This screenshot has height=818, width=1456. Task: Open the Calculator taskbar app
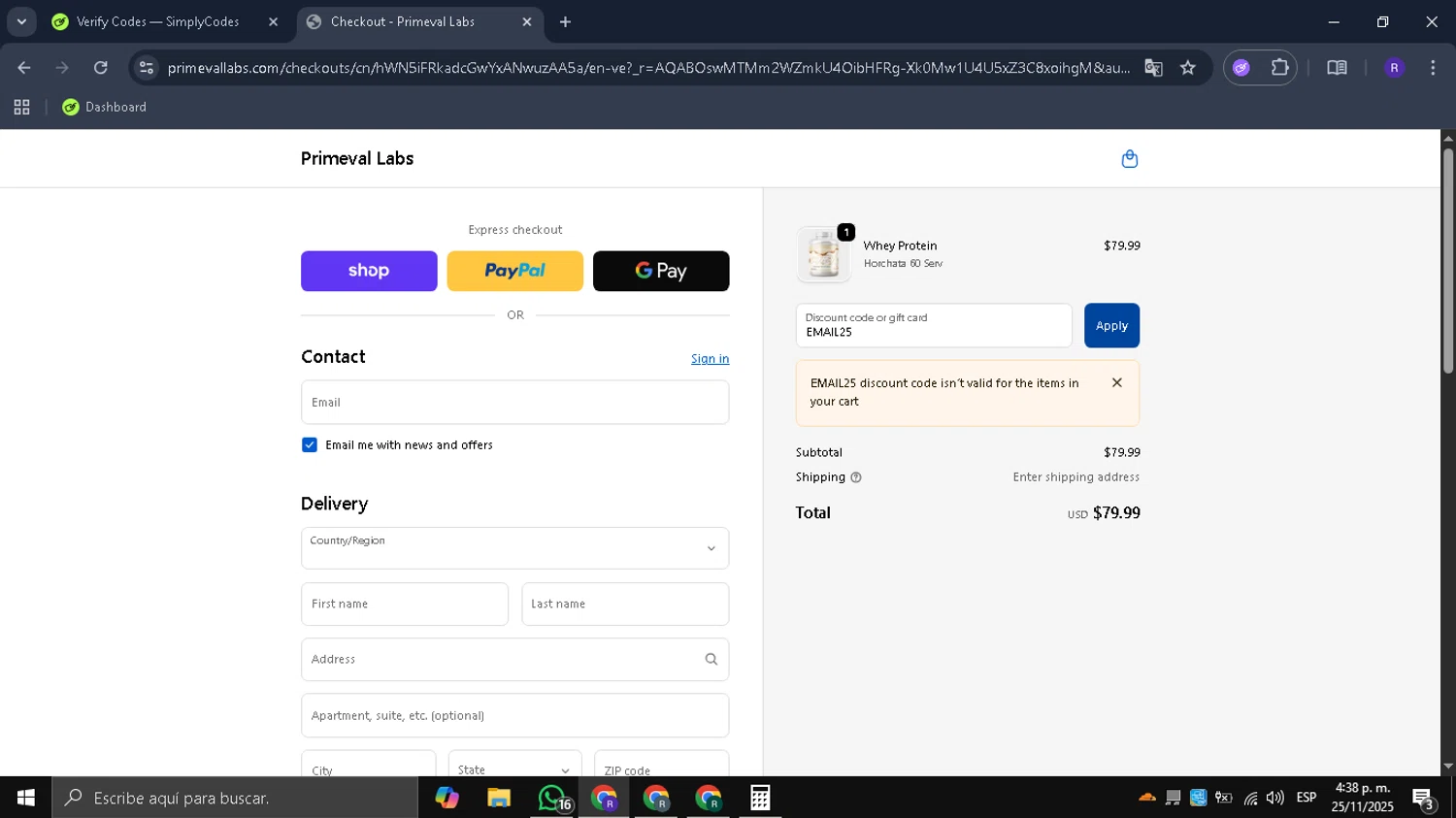point(760,798)
